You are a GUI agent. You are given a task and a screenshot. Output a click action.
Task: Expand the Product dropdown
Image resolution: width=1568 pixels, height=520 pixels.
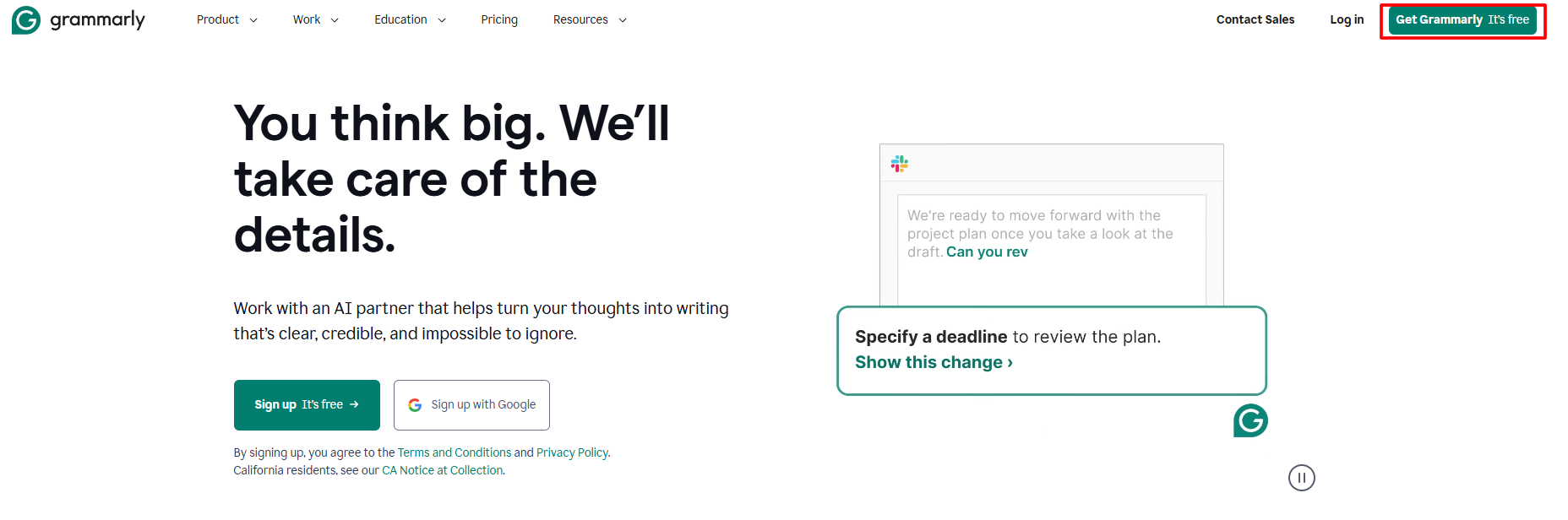pyautogui.click(x=226, y=19)
